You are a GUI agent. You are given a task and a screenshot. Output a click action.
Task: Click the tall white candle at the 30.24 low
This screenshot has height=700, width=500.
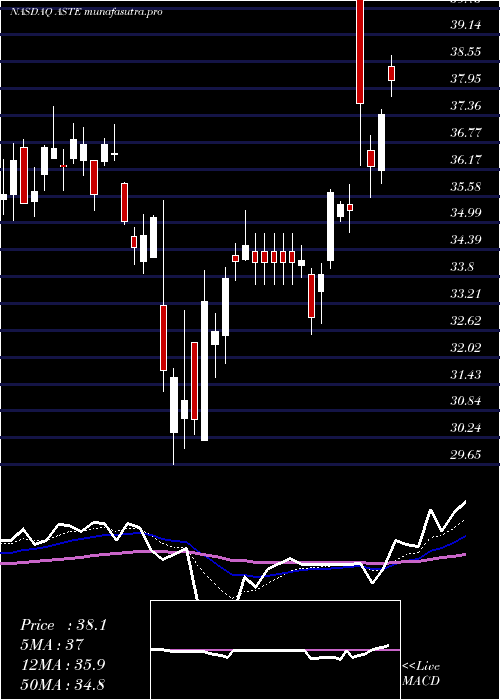pos(204,371)
